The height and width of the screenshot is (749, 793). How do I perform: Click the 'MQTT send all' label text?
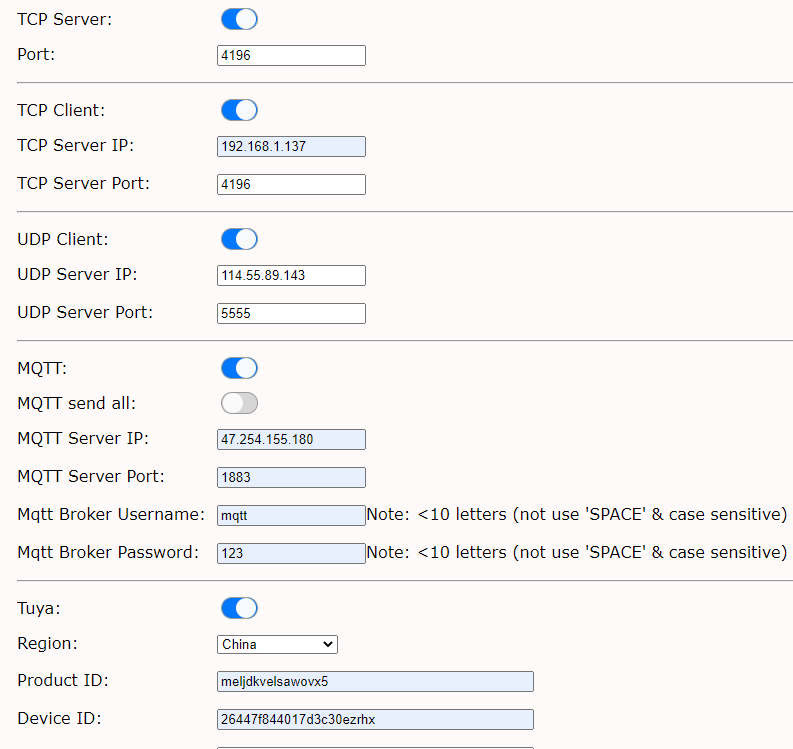[x=77, y=403]
